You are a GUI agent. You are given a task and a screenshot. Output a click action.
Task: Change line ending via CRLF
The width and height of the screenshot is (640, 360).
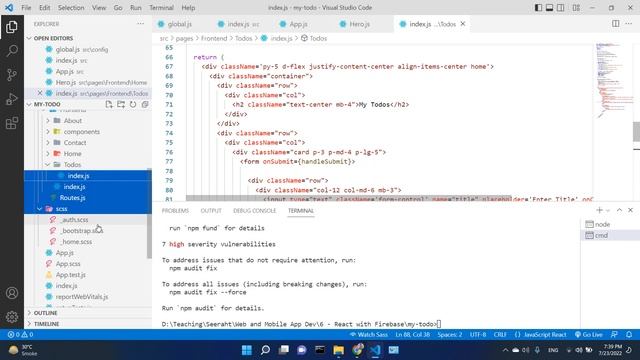[x=500, y=334]
